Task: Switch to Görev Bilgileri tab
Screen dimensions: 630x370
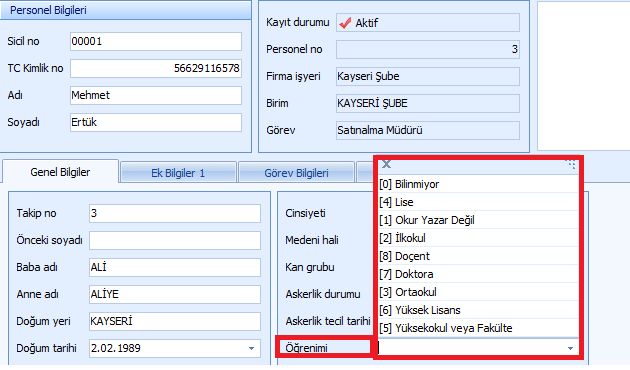Action: click(x=297, y=173)
